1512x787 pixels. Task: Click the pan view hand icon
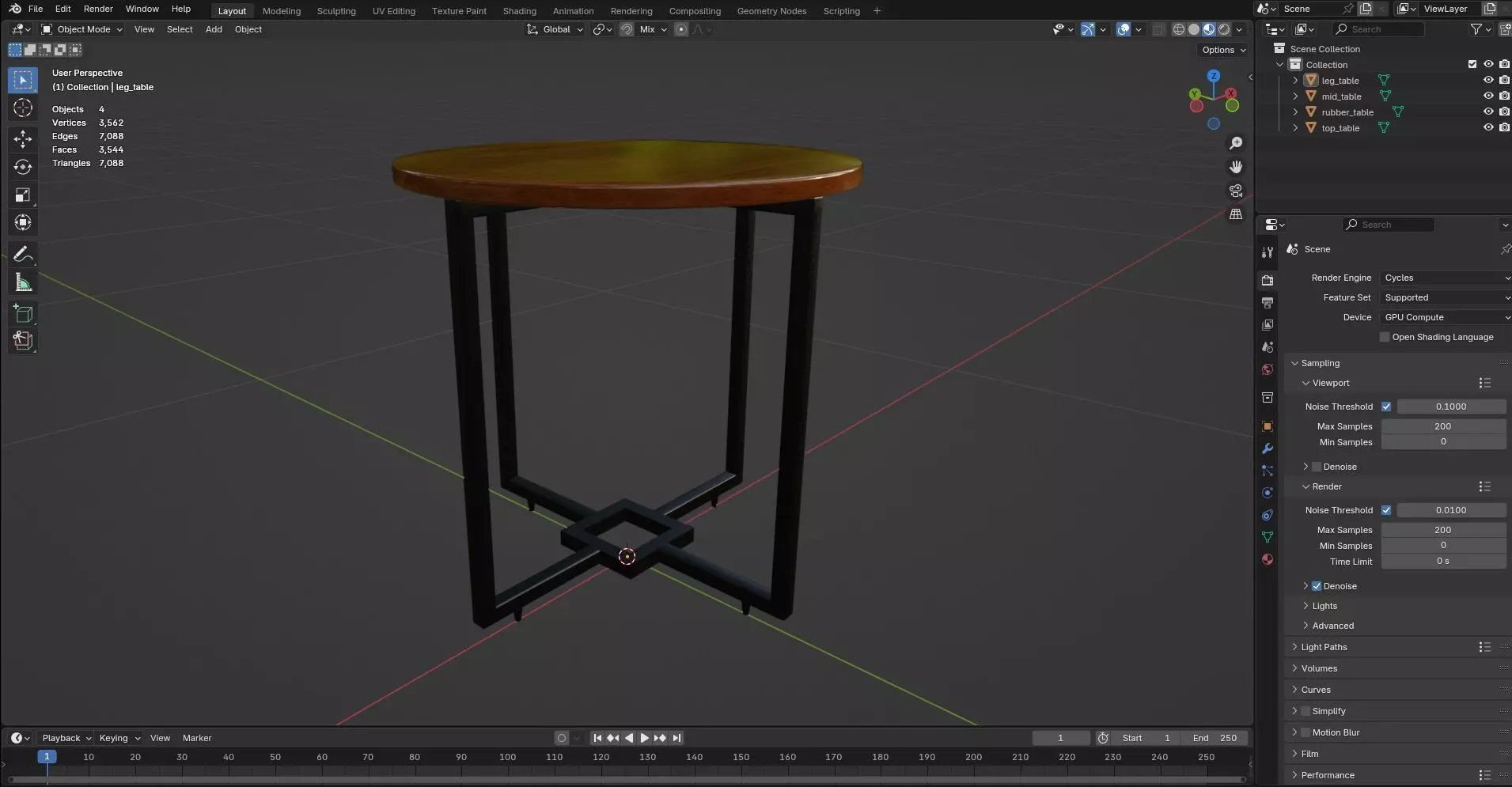1236,167
